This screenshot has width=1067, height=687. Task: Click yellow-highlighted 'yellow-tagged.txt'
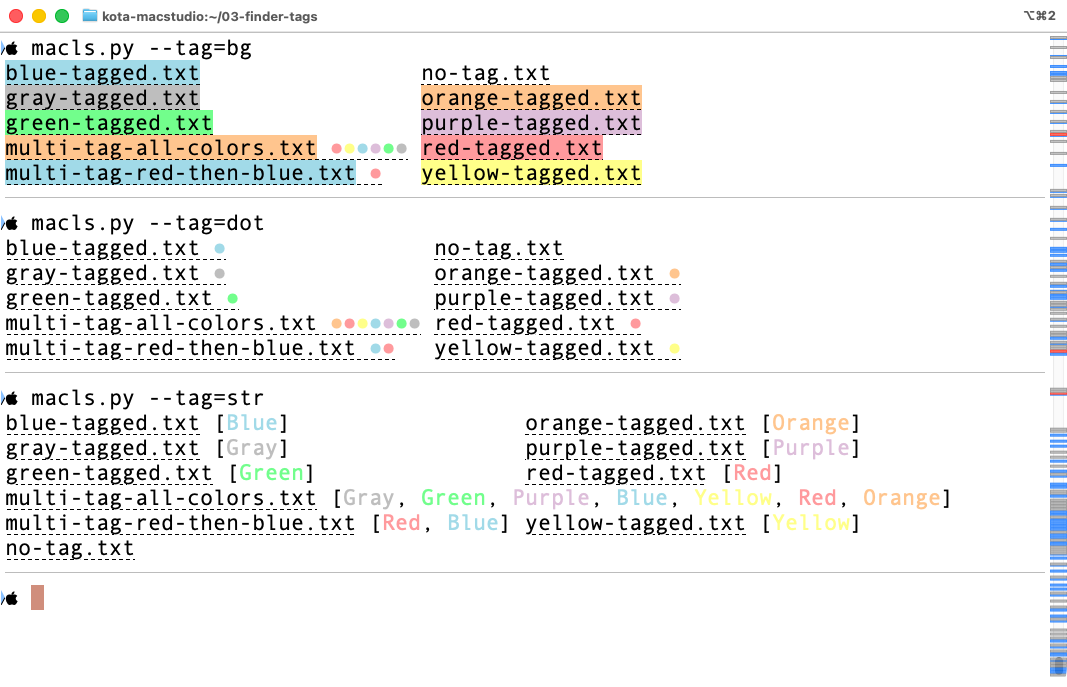coord(531,173)
